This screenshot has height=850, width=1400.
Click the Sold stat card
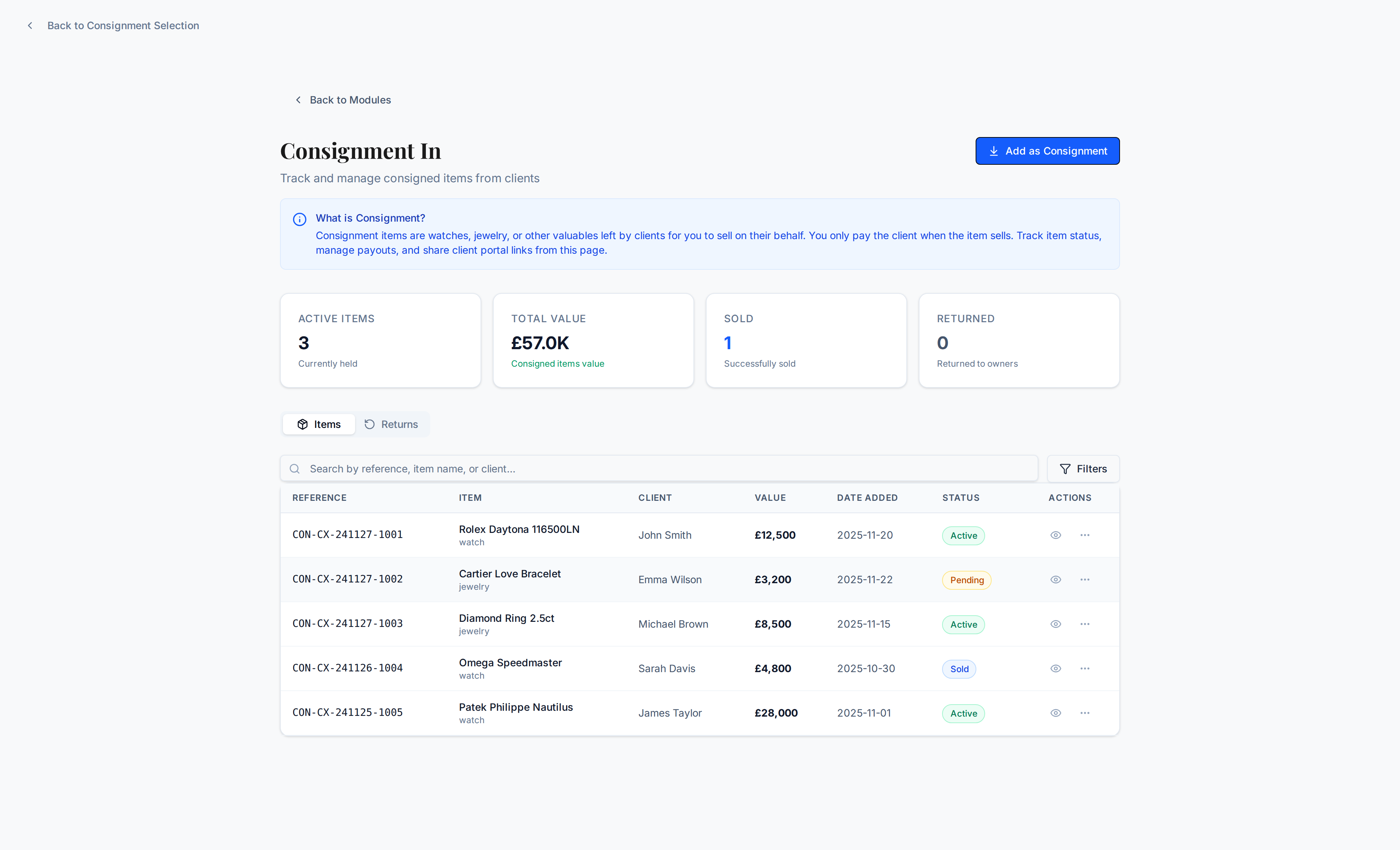click(x=806, y=340)
